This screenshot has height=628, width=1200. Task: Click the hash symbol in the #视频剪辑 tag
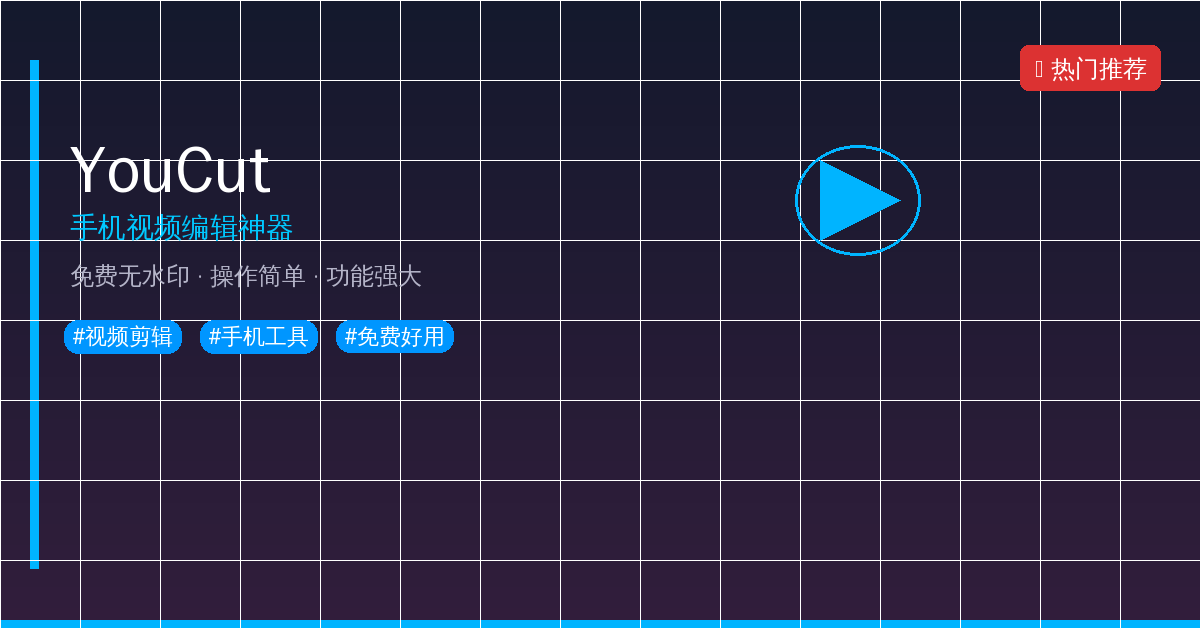(79, 337)
